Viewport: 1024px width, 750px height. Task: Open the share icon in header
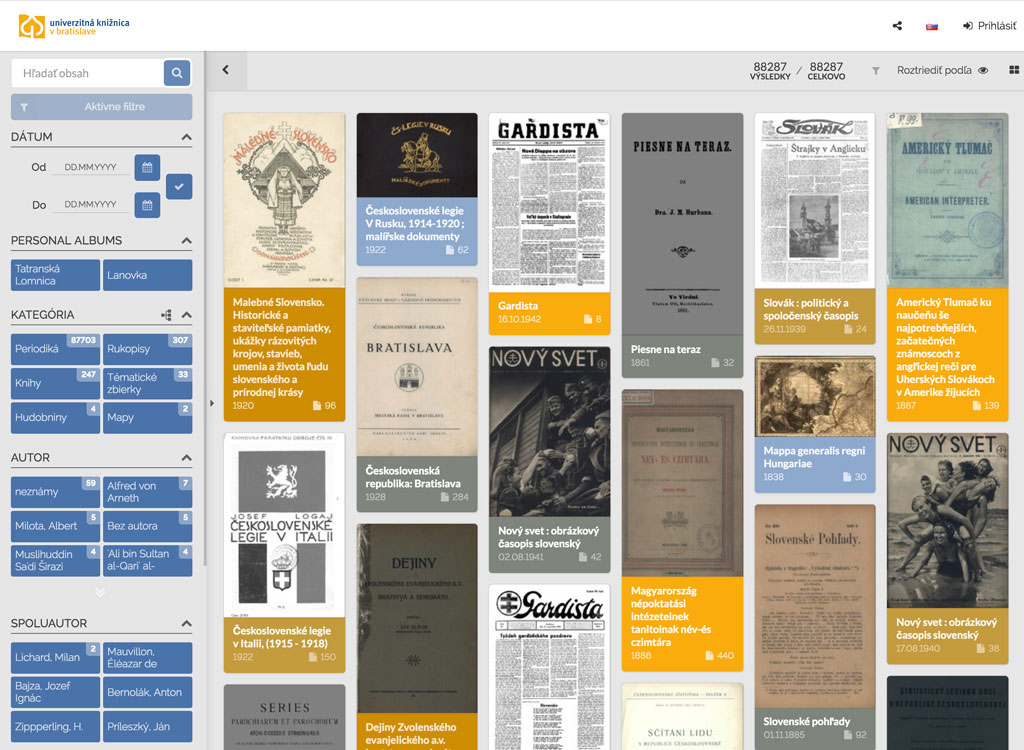[897, 25]
